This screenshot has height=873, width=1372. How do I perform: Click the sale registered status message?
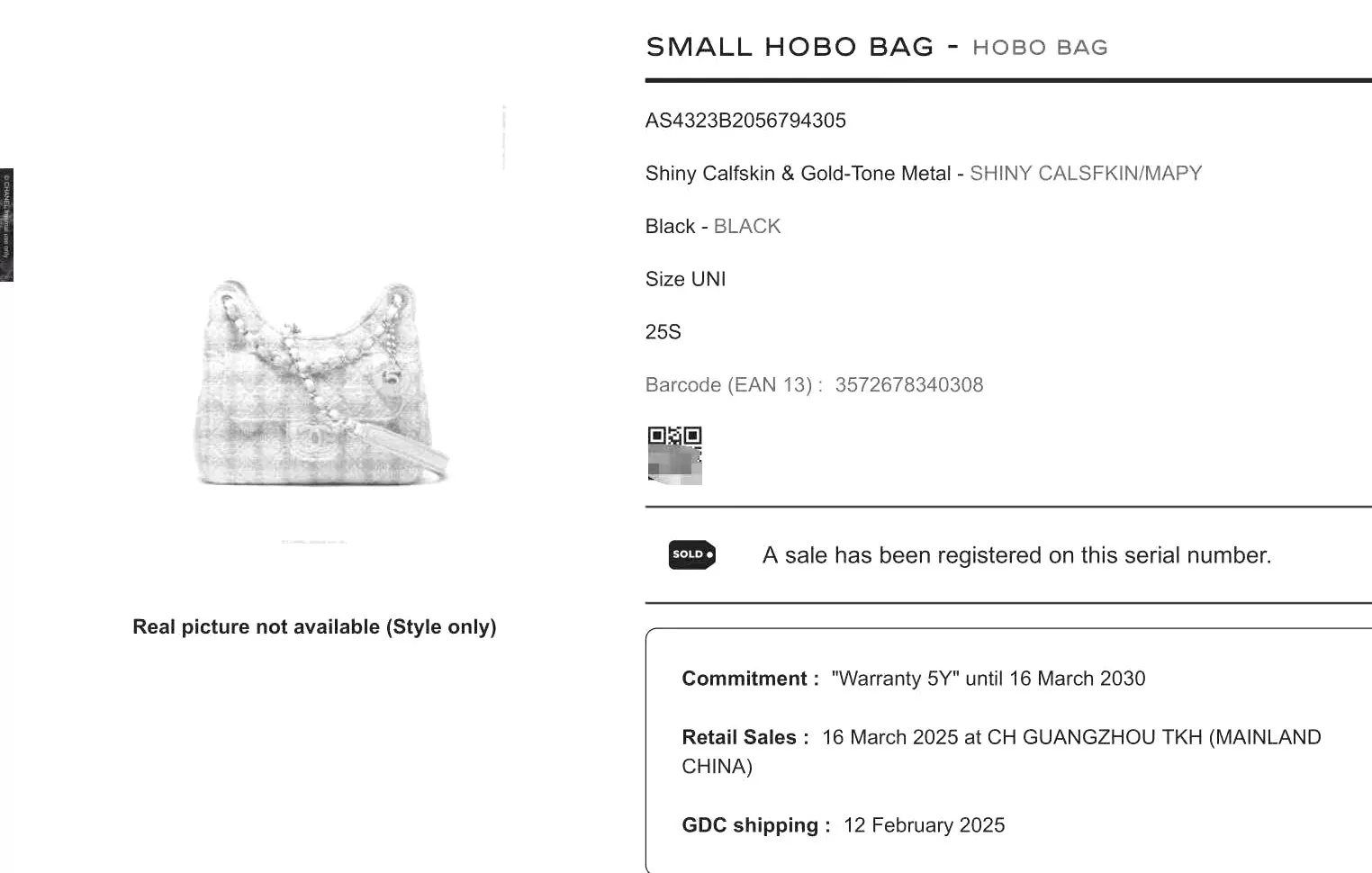coord(1016,555)
